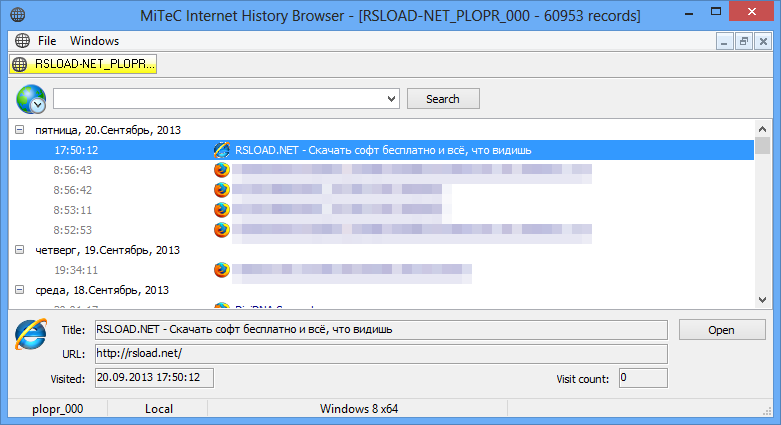781x425 pixels.
Task: Click the четверг, 19.Сентябрь, 2013 date header
Action: (107, 250)
